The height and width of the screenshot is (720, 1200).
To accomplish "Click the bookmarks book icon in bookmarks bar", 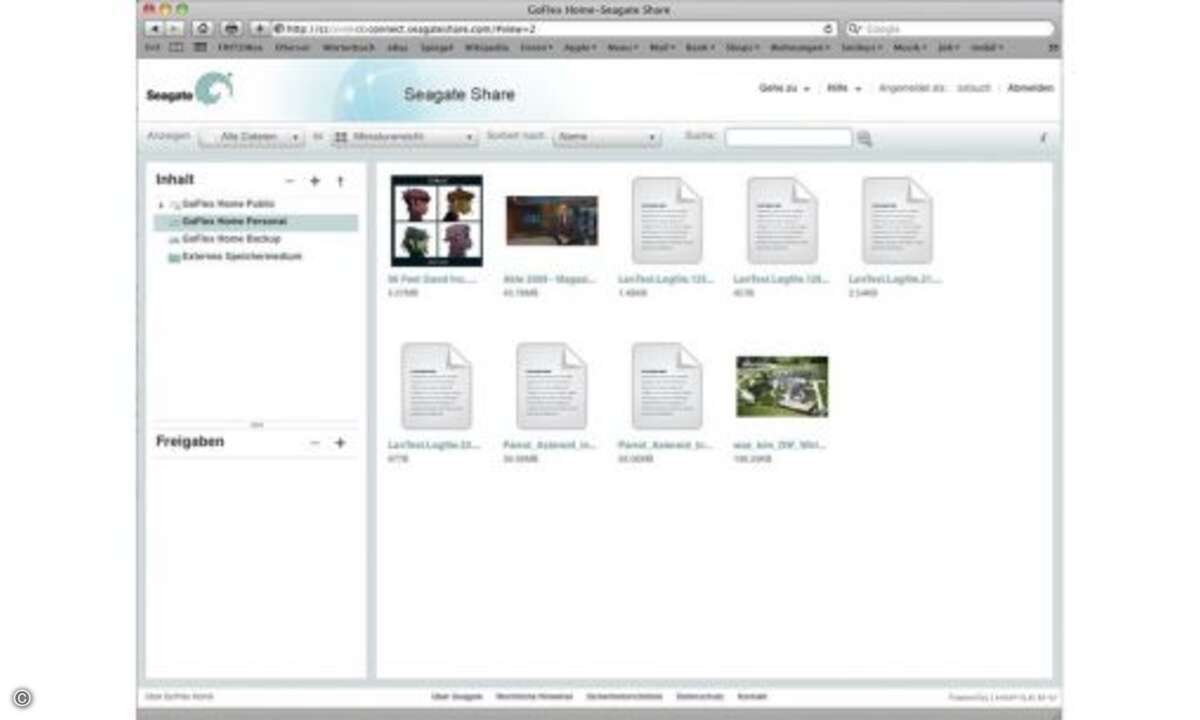I will 176,47.
